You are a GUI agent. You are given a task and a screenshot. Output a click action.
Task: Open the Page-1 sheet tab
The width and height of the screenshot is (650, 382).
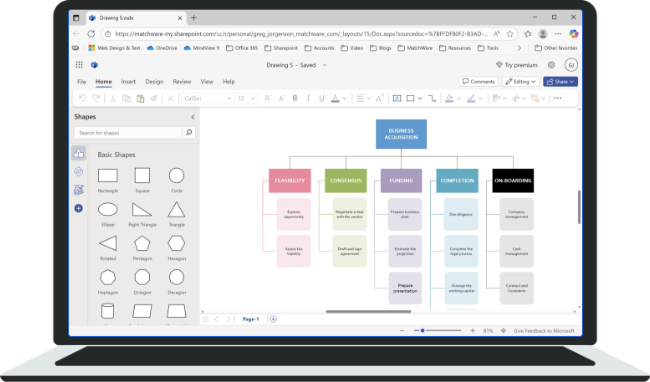(250, 319)
